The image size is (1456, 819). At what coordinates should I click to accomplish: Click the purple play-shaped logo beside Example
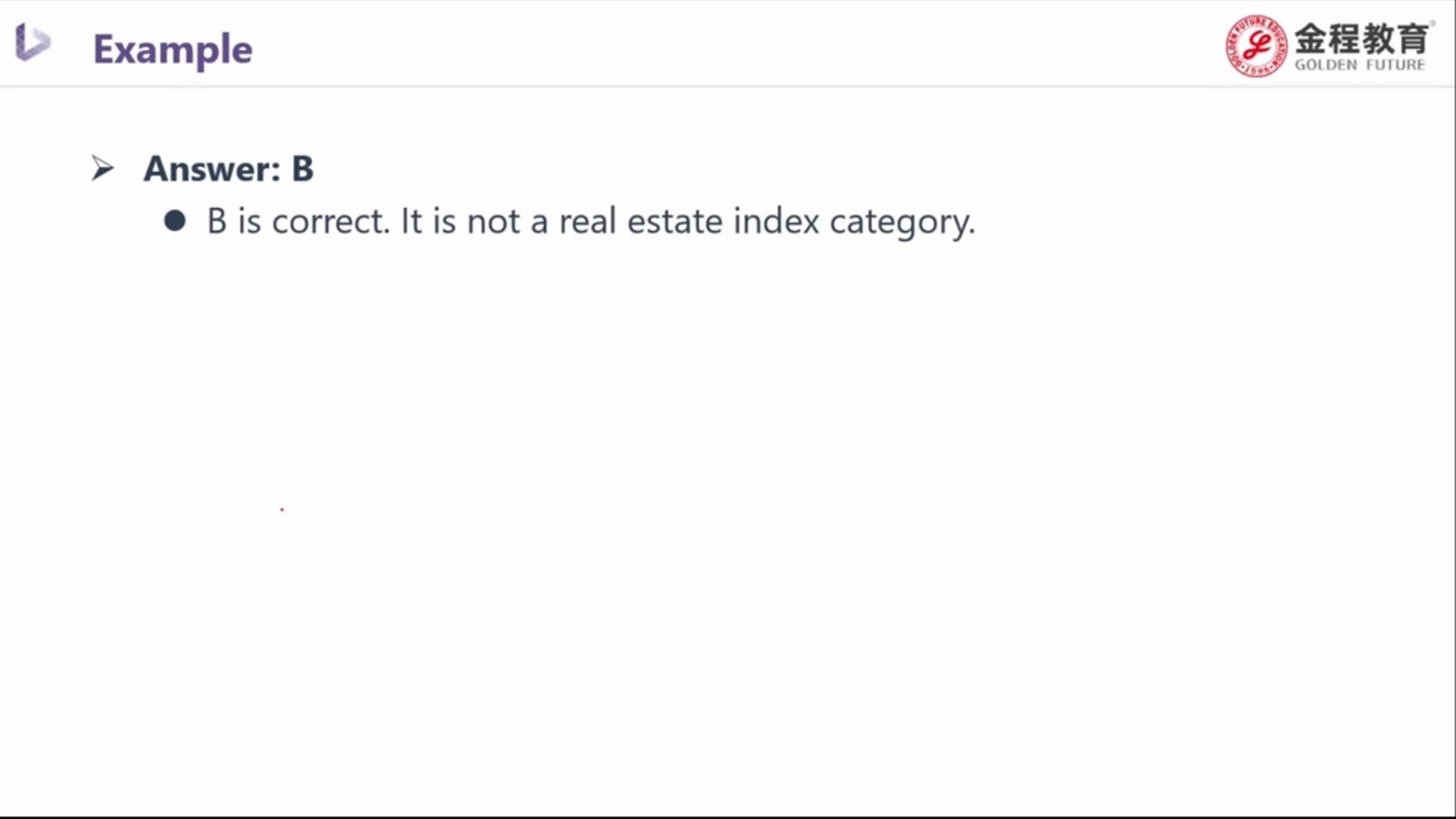(32, 42)
